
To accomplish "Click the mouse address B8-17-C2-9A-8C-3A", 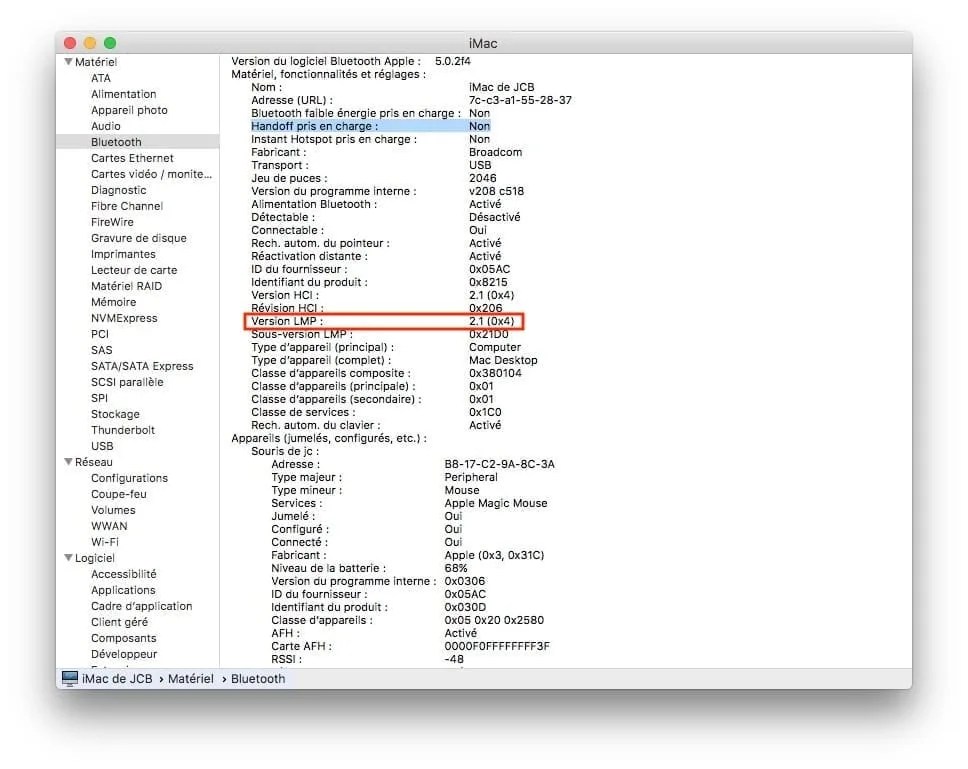I will [x=499, y=464].
